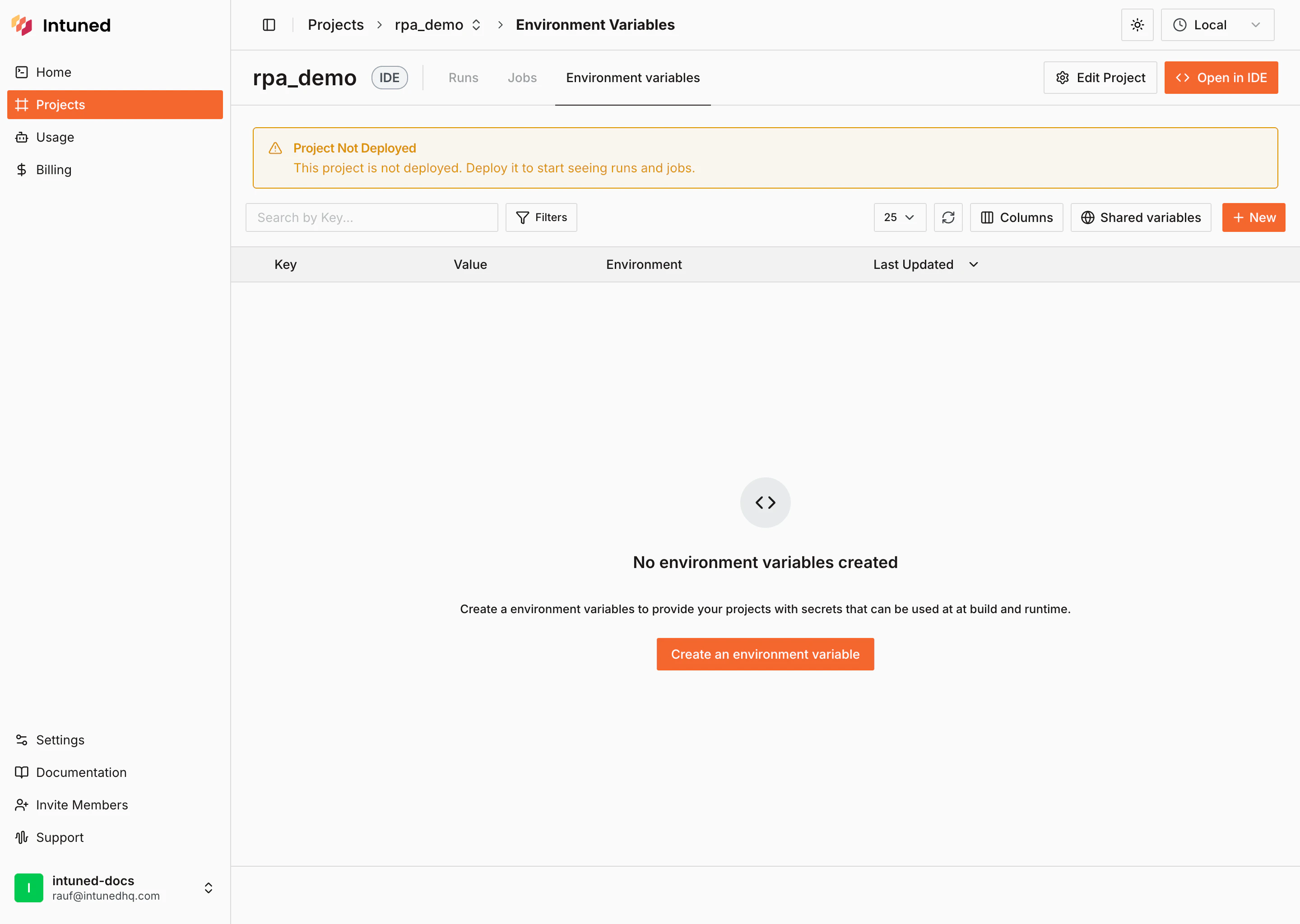Click the New variable button

pos(1254,217)
